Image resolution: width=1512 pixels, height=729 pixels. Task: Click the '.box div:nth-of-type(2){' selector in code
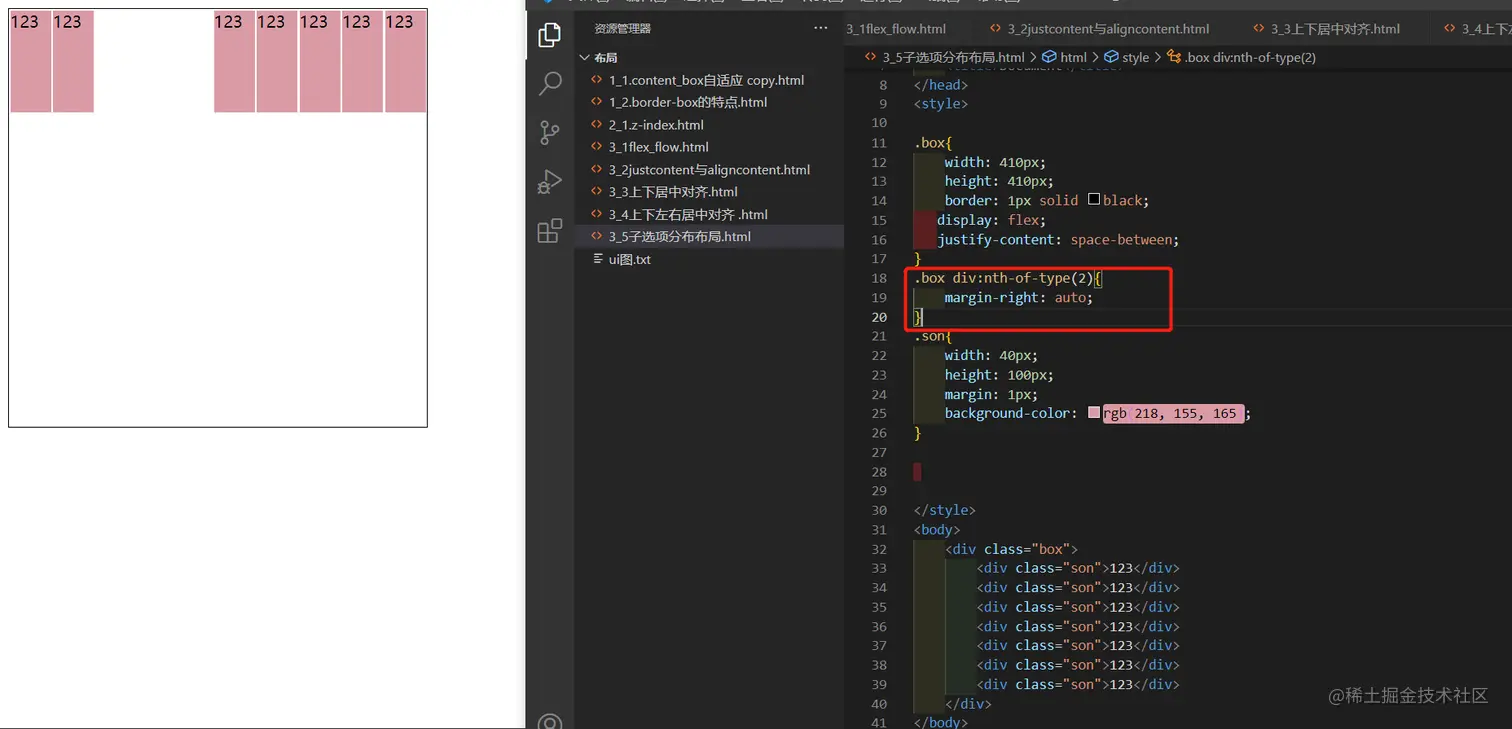[x=1008, y=278]
